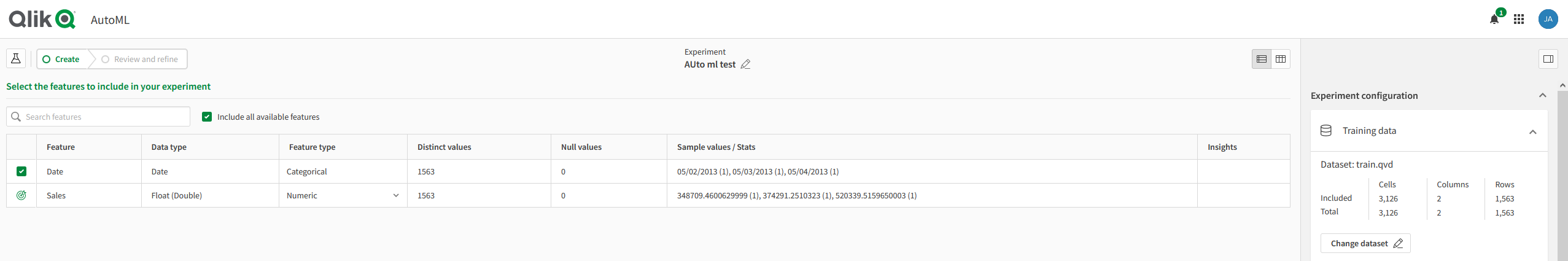This screenshot has height=261, width=1568.
Task: Click the configuration panel scrollbar
Action: tap(1562, 172)
